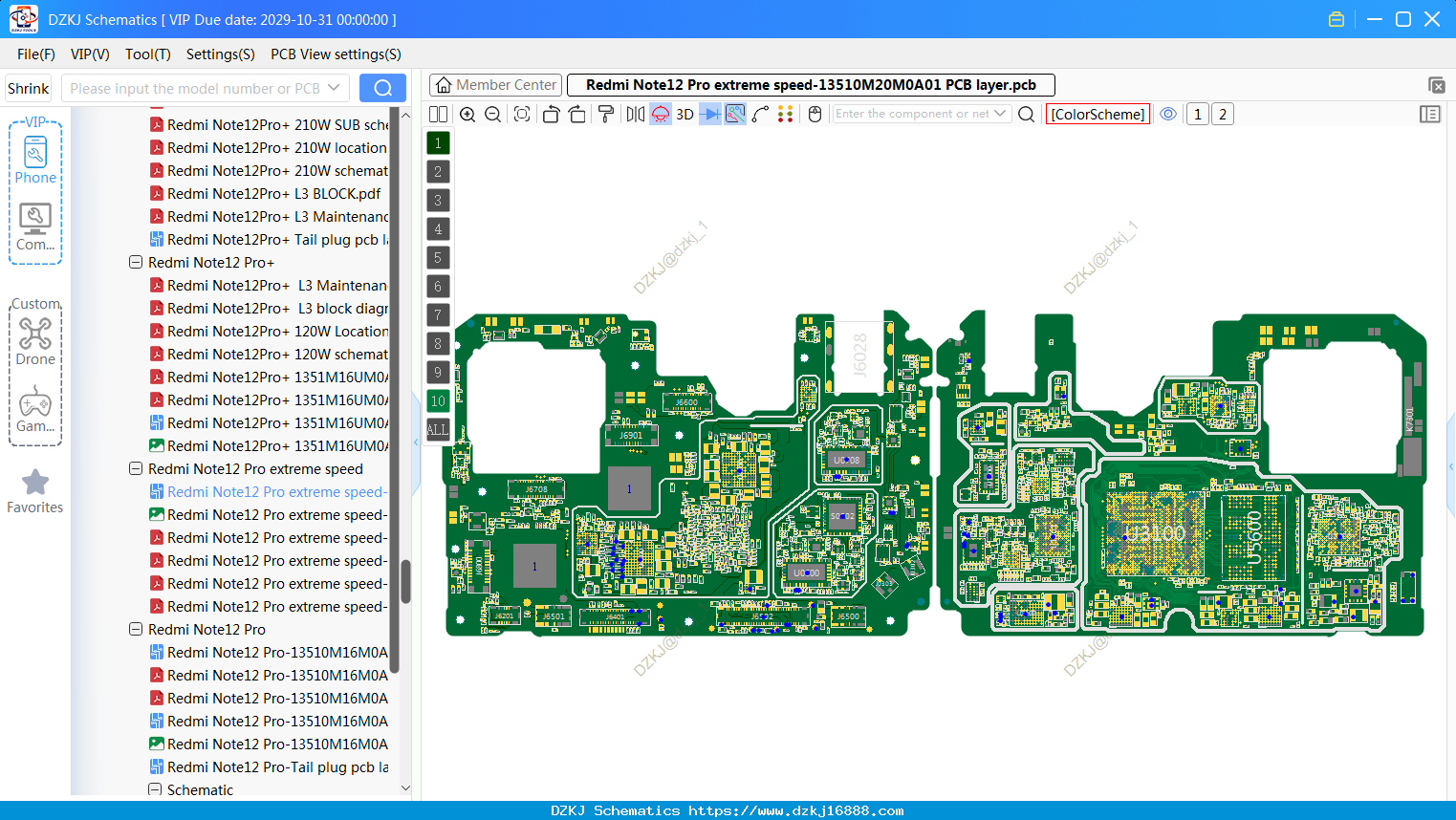Click the zoom in magnifier
The image size is (1456, 820).
point(467,114)
